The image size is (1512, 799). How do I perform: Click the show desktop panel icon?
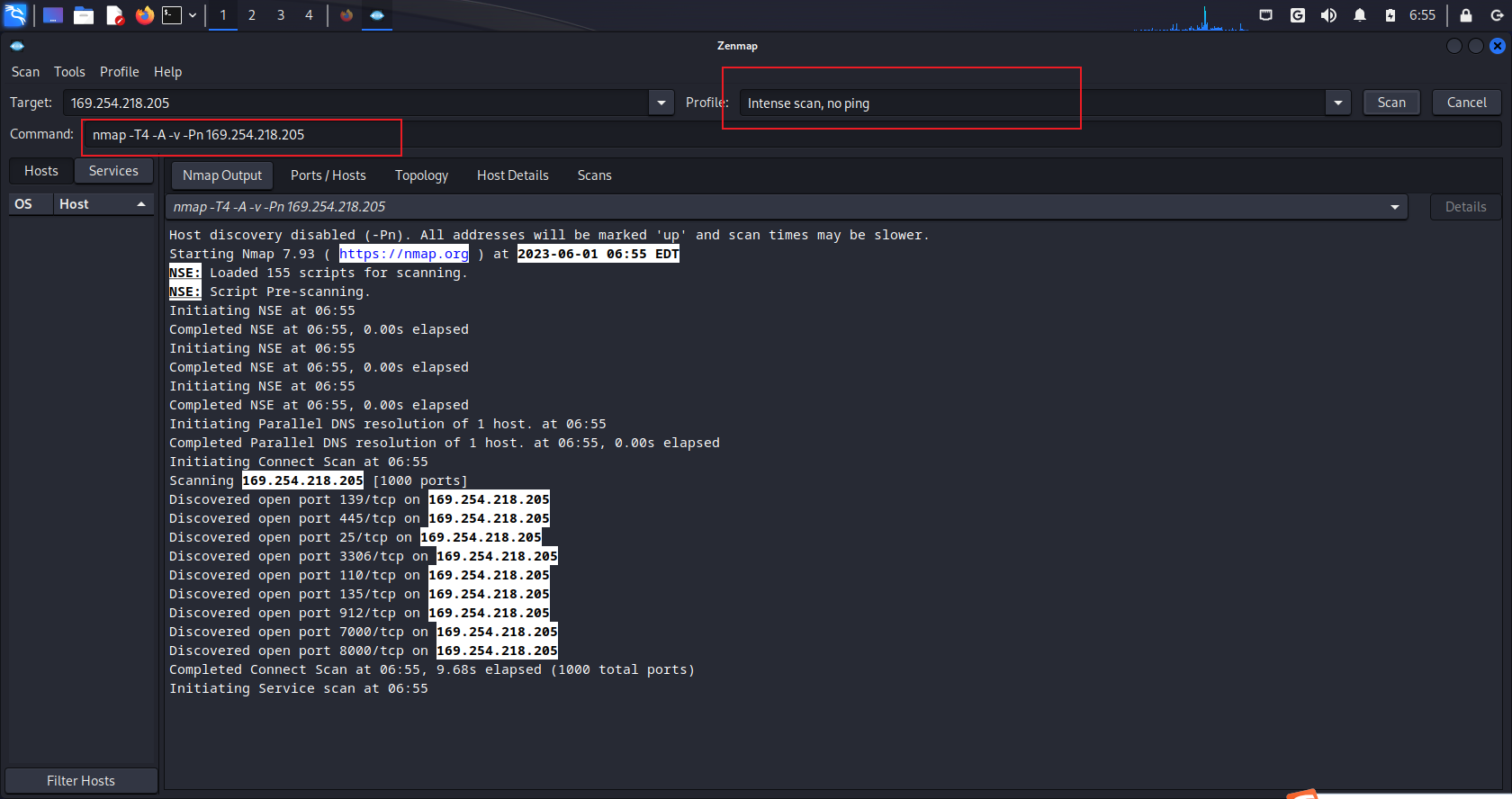pyautogui.click(x=53, y=15)
